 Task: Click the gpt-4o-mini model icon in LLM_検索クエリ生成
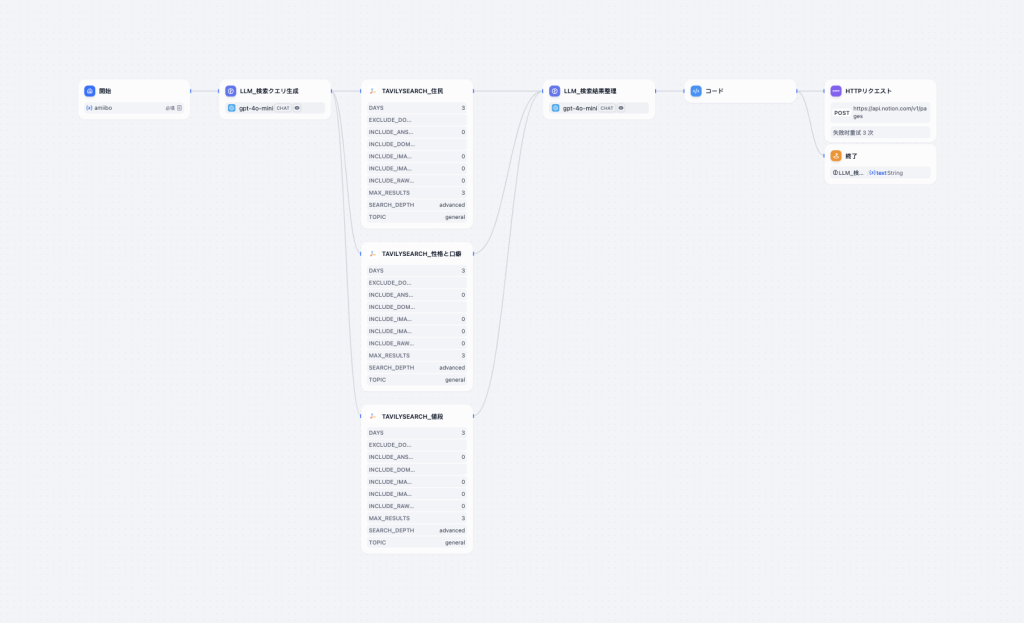[232, 108]
